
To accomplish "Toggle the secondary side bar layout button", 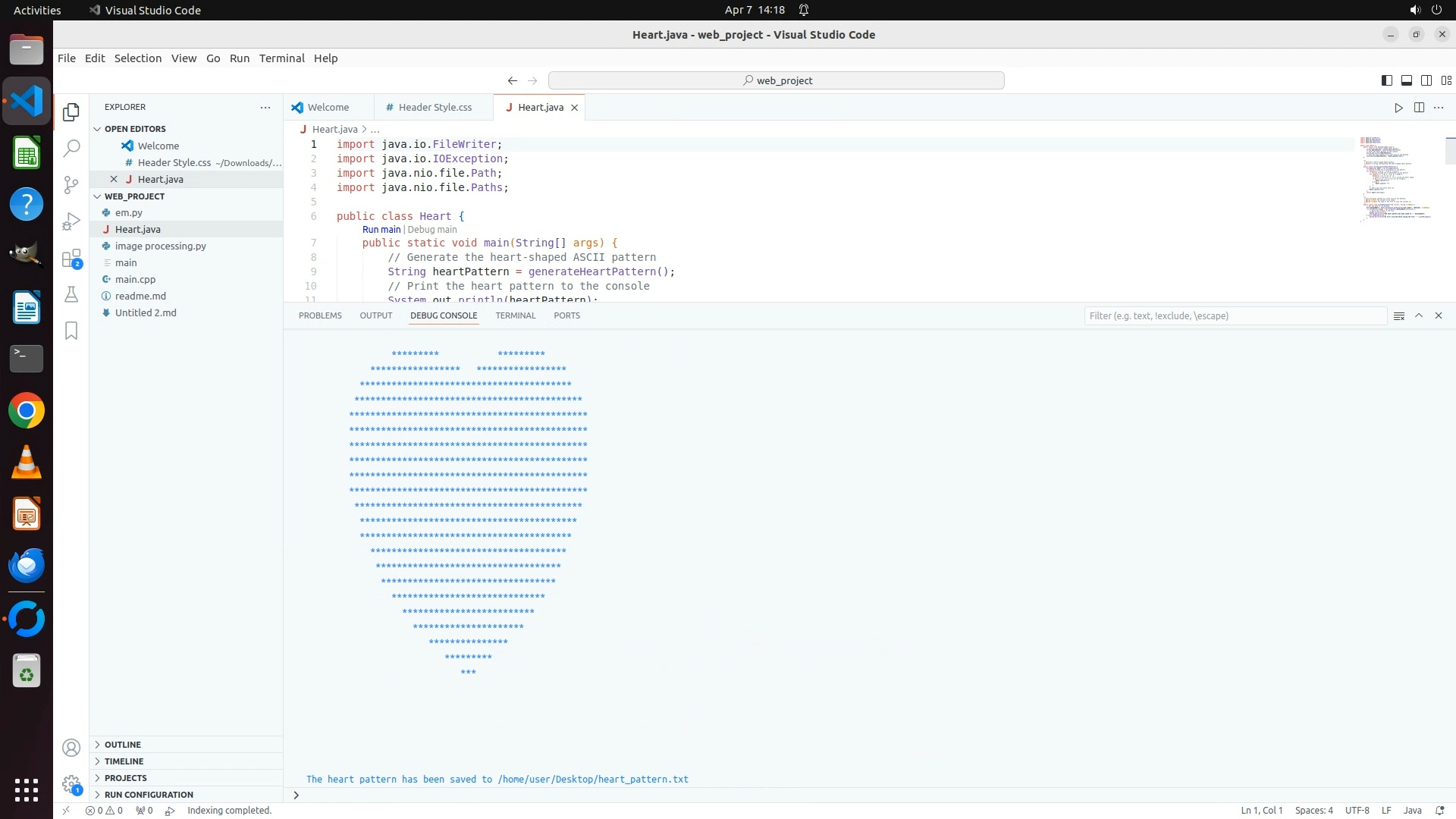I will point(1426,80).
